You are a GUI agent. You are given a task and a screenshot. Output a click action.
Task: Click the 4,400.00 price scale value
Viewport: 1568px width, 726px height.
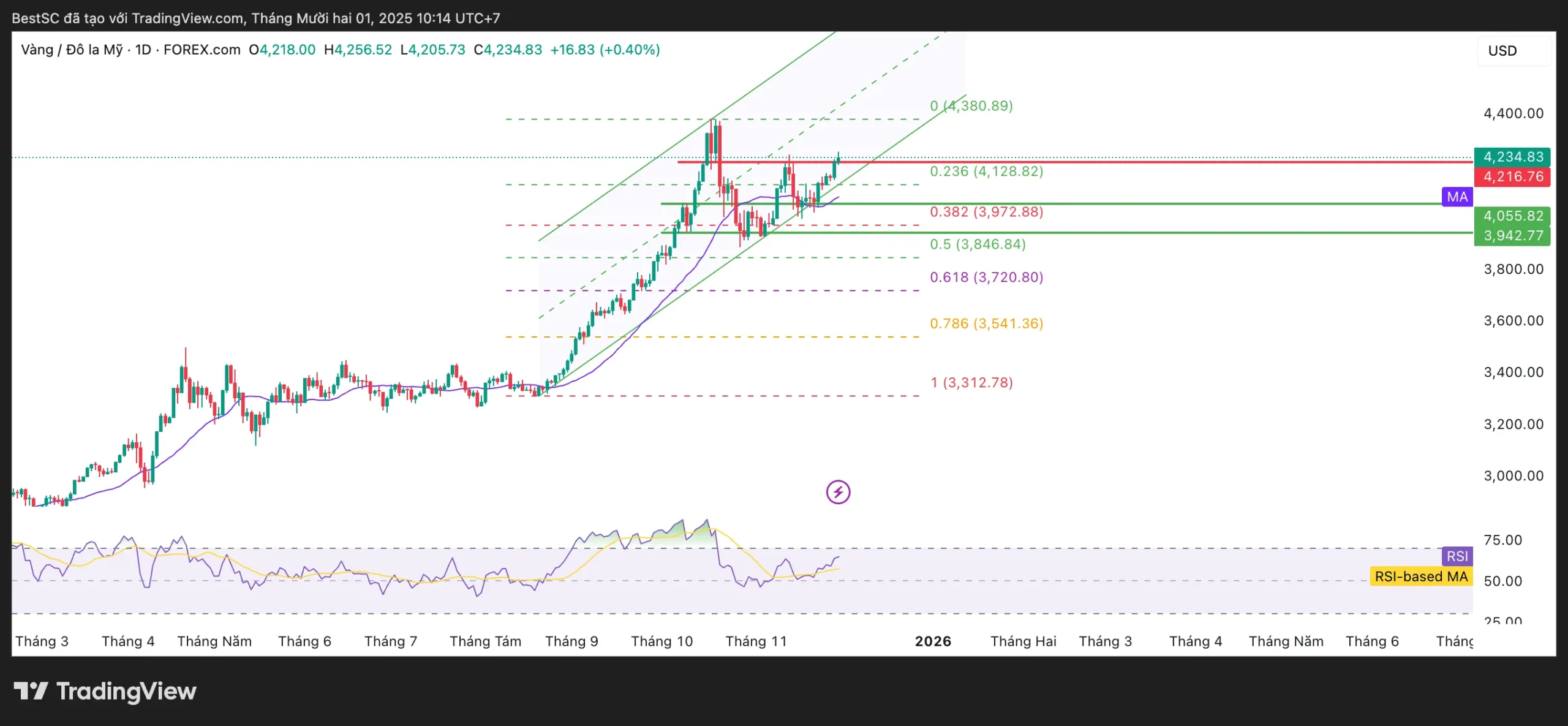[1513, 113]
